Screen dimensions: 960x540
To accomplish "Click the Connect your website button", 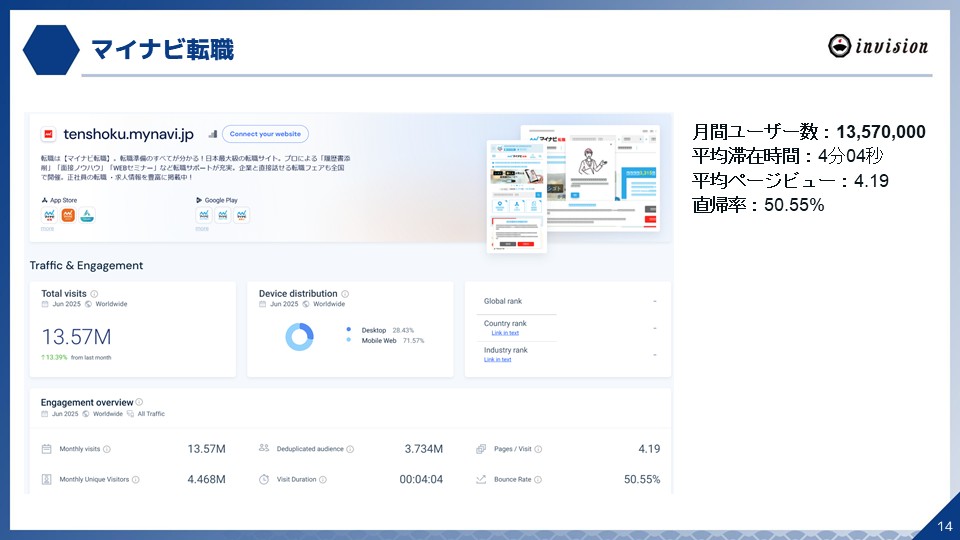I will [x=265, y=134].
